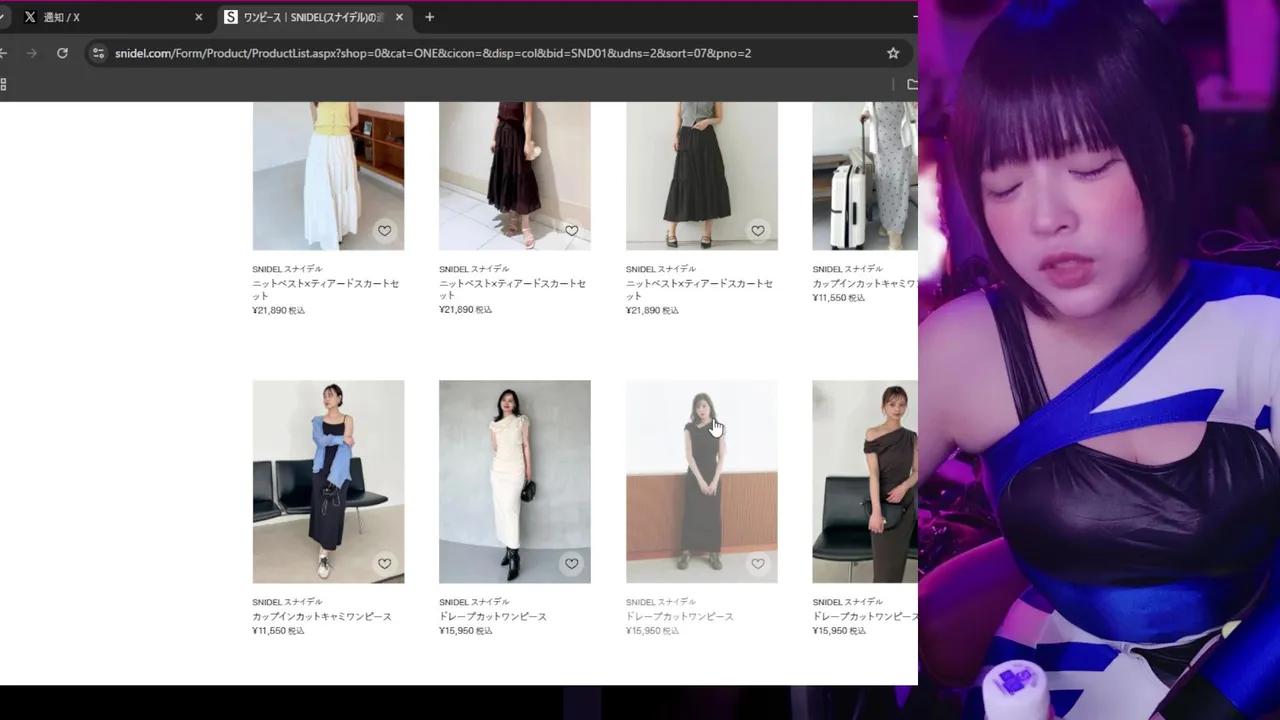View site information icon in address bar

click(98, 53)
